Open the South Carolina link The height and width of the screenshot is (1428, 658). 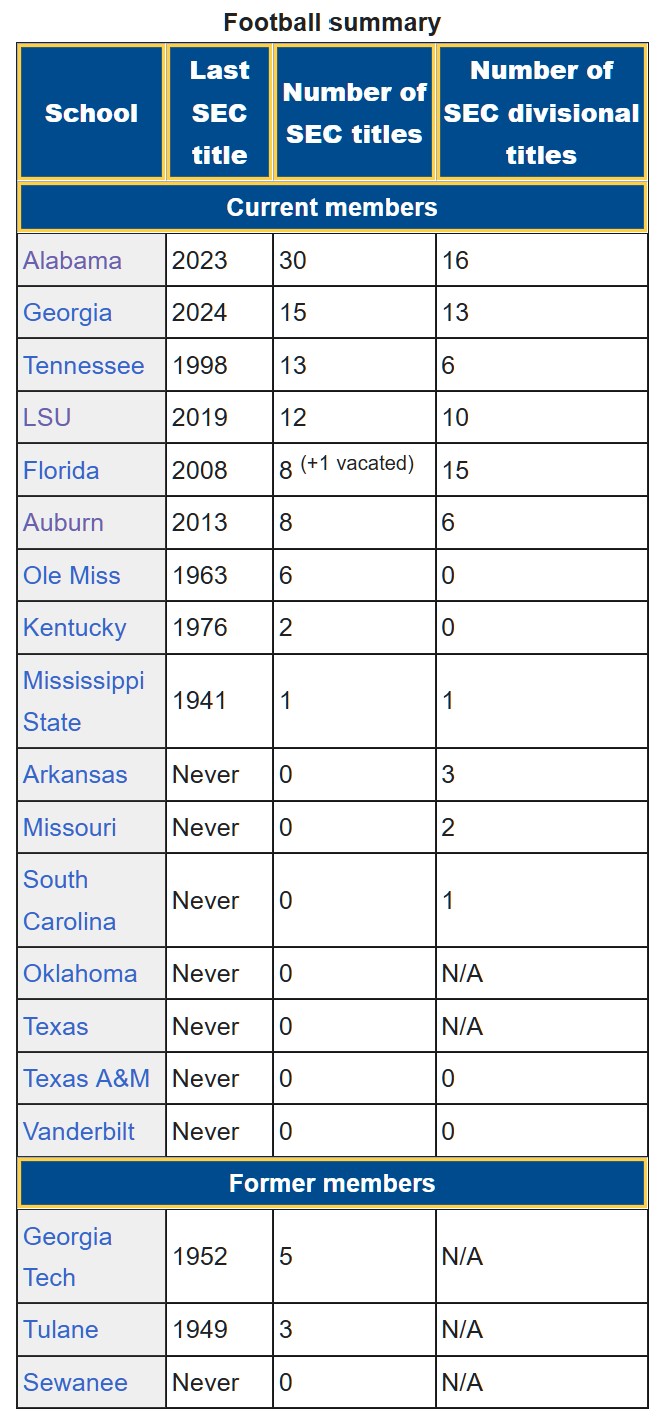(x=70, y=901)
